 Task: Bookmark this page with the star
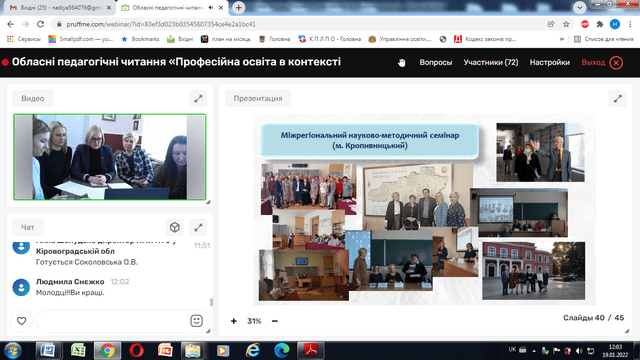(x=566, y=24)
